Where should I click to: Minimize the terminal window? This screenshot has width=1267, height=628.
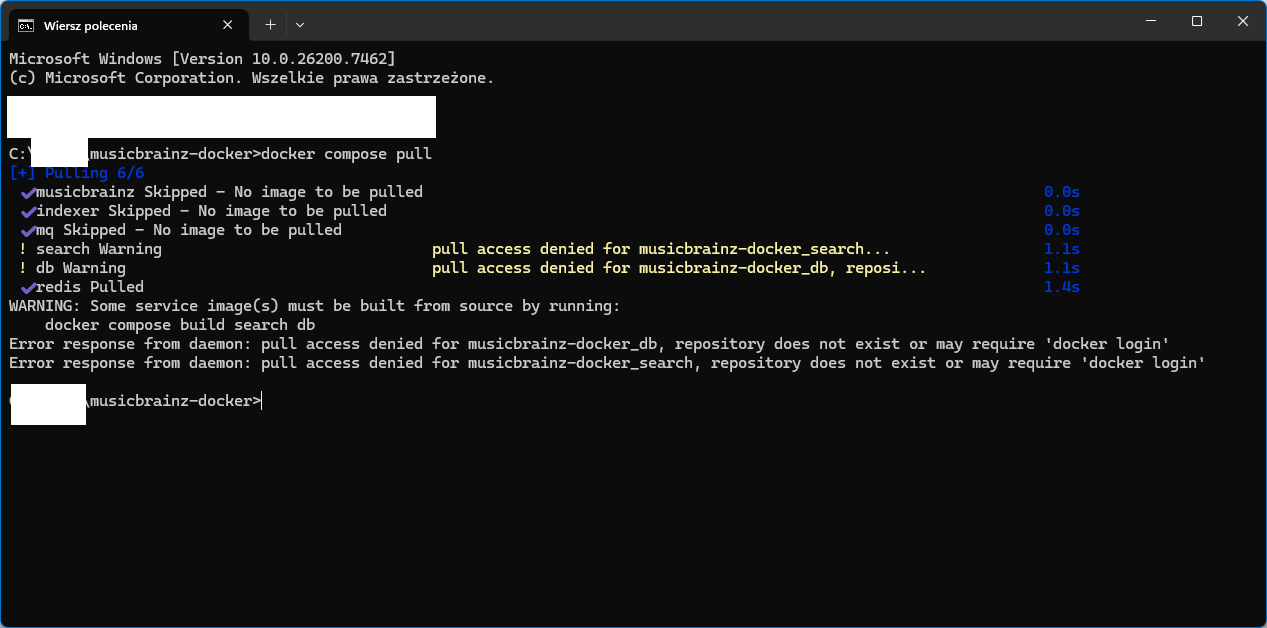click(x=1151, y=21)
